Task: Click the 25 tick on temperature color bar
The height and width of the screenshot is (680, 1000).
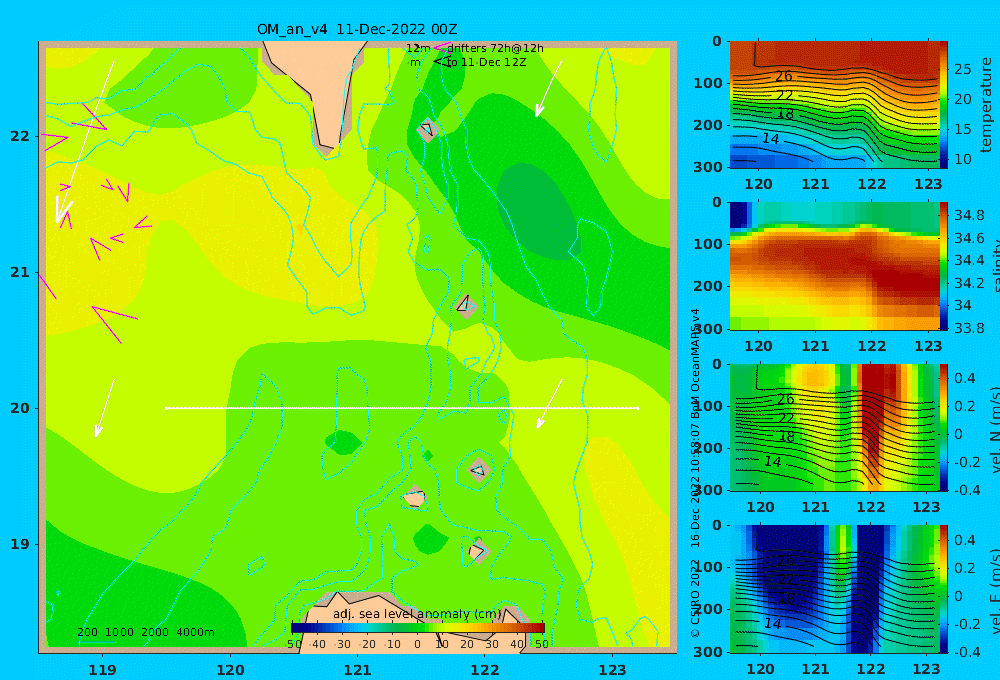Action: click(962, 69)
